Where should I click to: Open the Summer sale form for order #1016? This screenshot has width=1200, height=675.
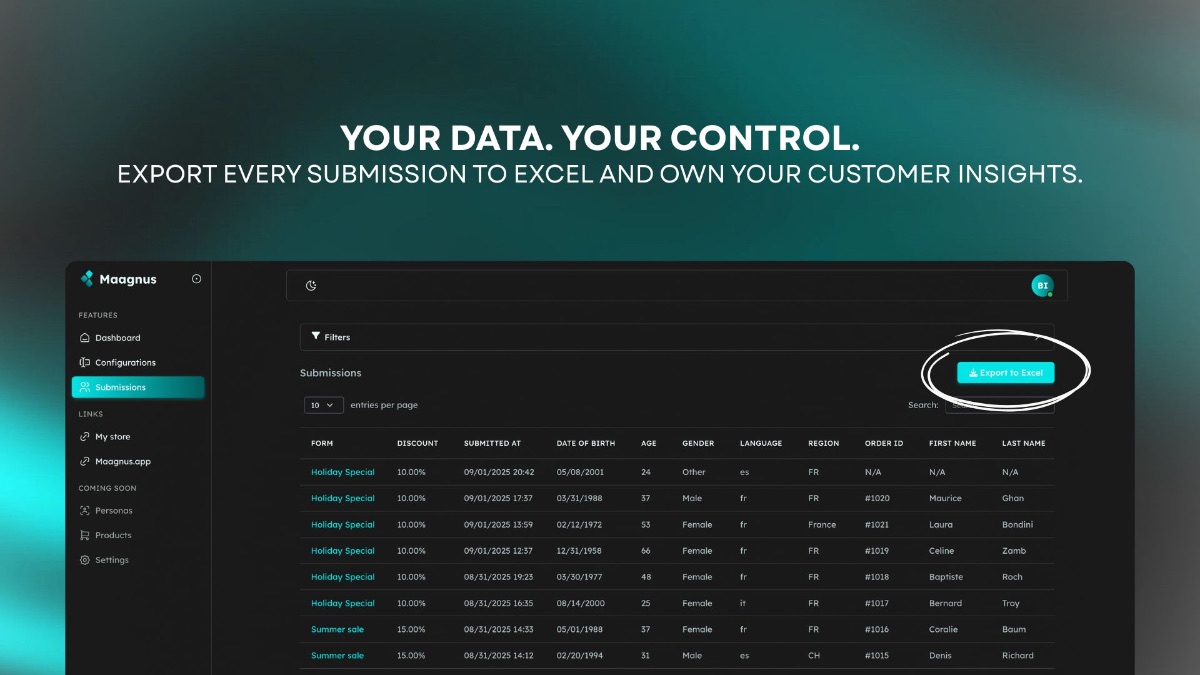(x=337, y=630)
